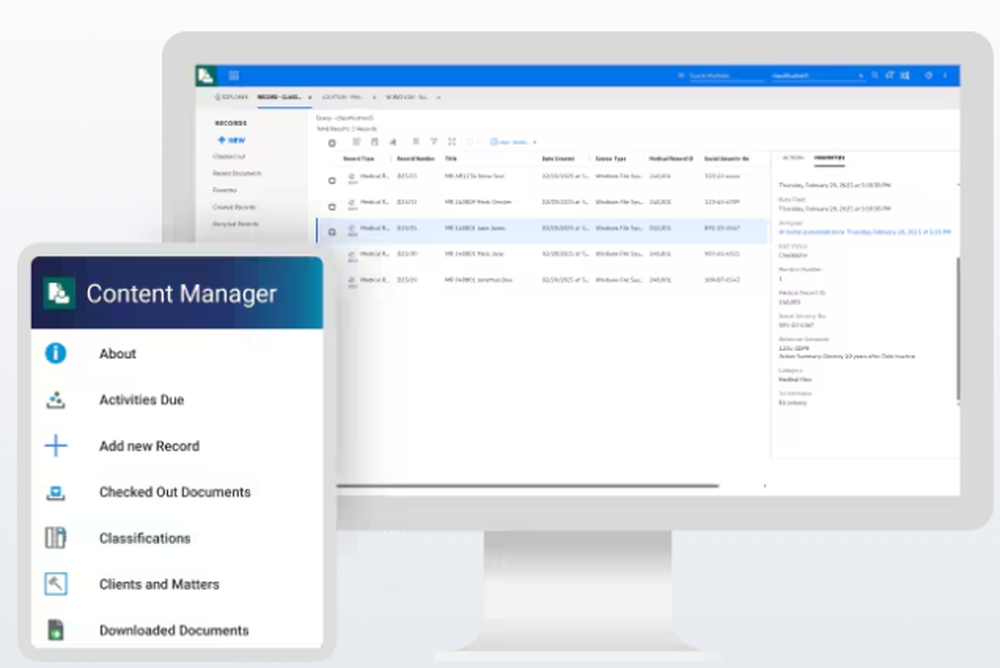Click the help circle icon in blue bar
1000x668 pixels.
coord(929,75)
